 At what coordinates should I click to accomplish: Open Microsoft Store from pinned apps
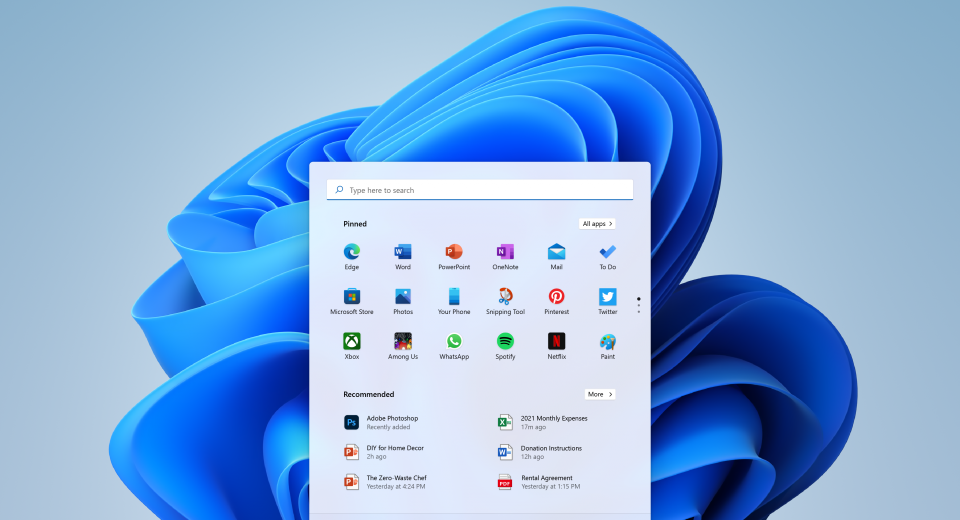coord(352,297)
